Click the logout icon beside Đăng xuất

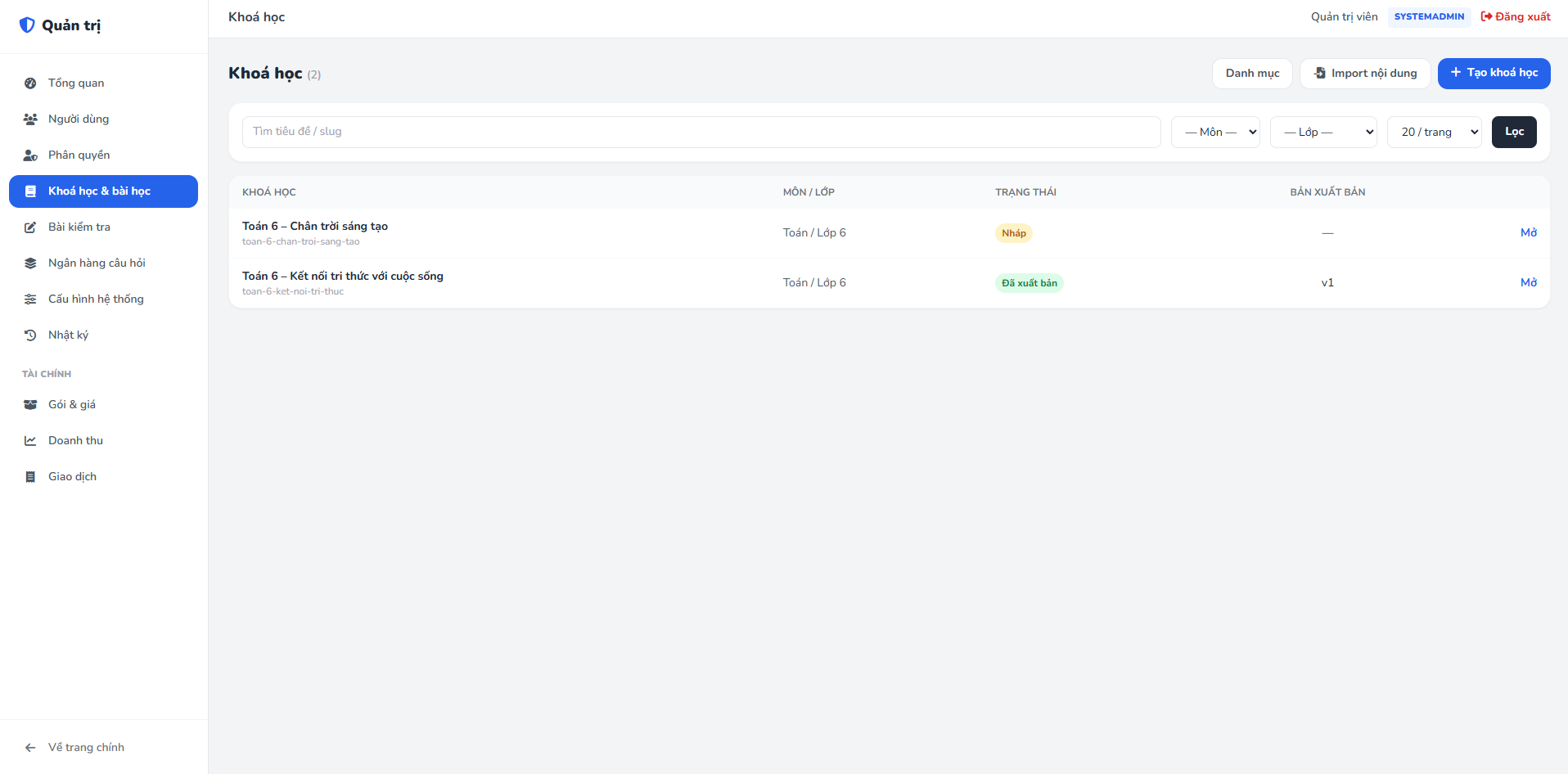(x=1486, y=16)
